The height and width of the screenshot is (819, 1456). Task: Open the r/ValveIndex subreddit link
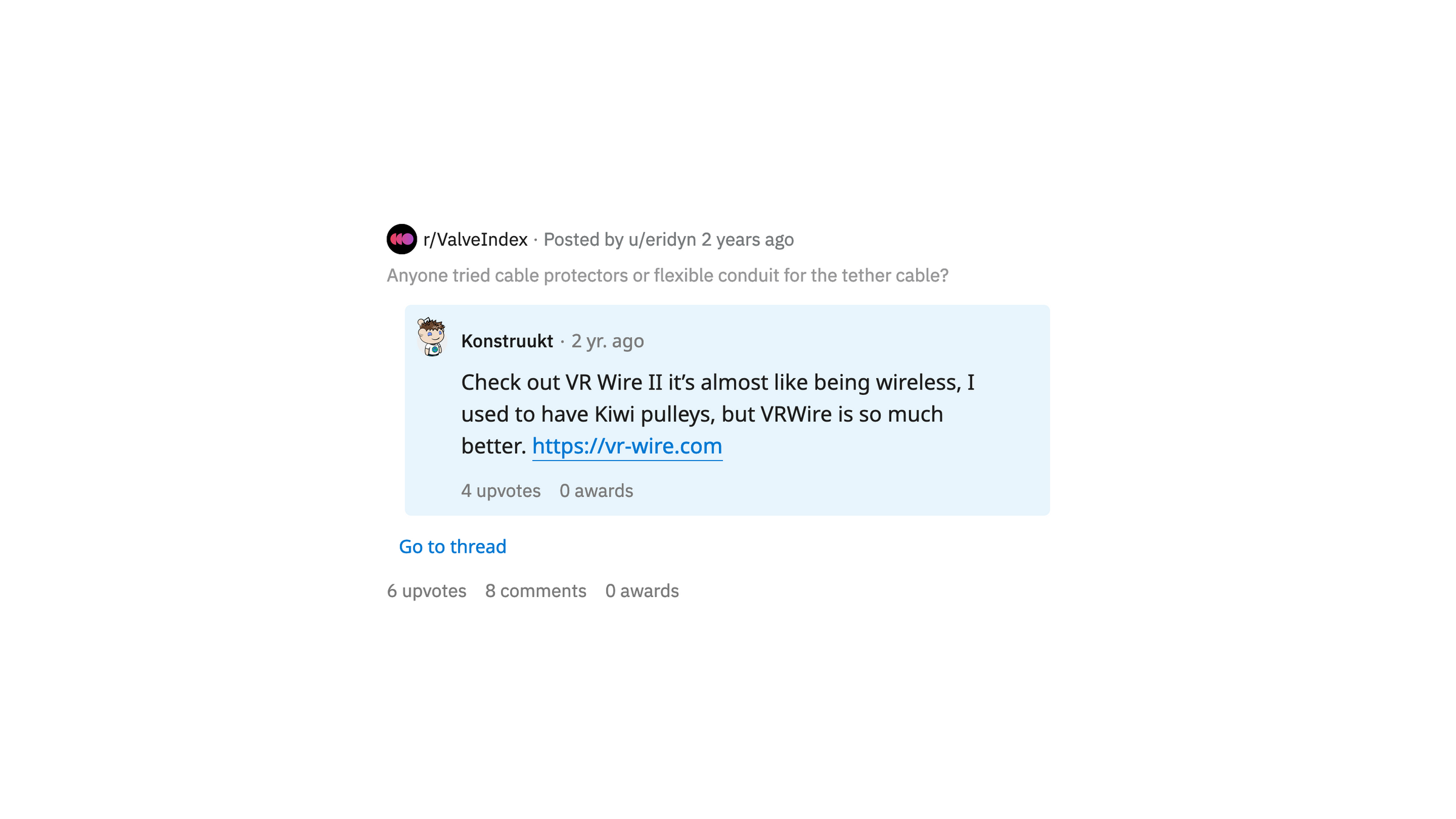coord(475,240)
